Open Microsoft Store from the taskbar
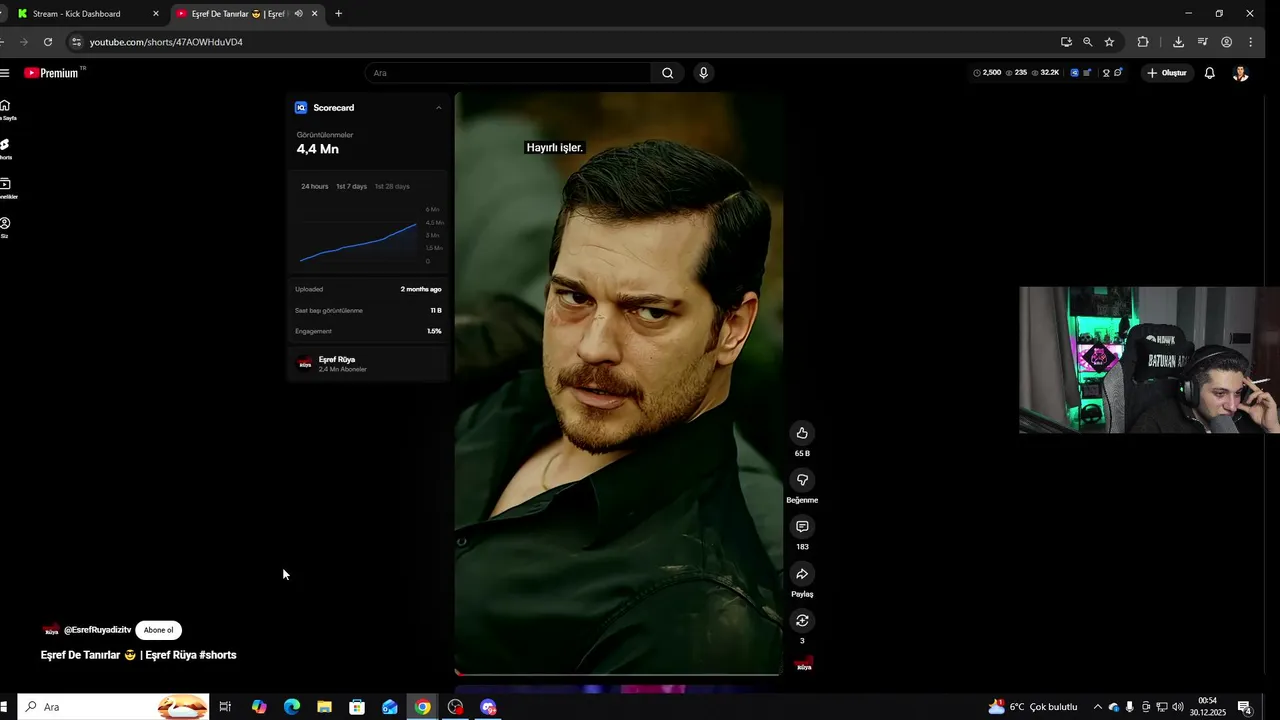The width and height of the screenshot is (1280, 720). pos(357,707)
